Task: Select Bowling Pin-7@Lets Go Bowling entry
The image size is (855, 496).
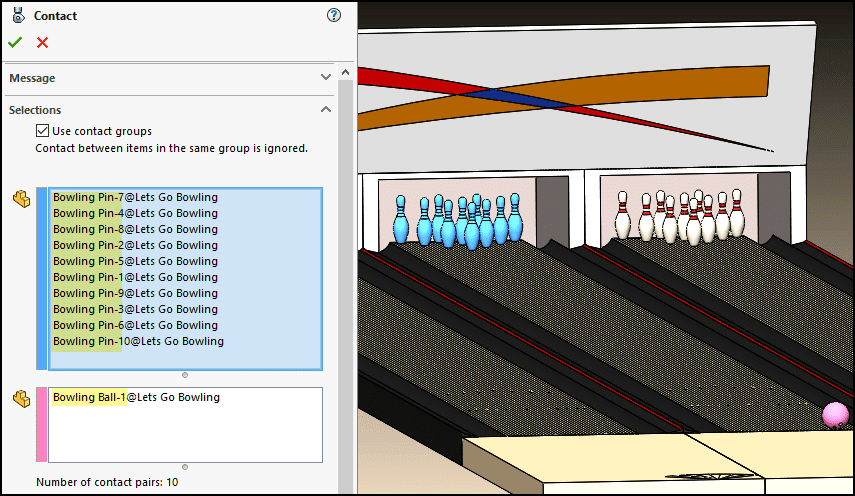Action: coord(135,197)
